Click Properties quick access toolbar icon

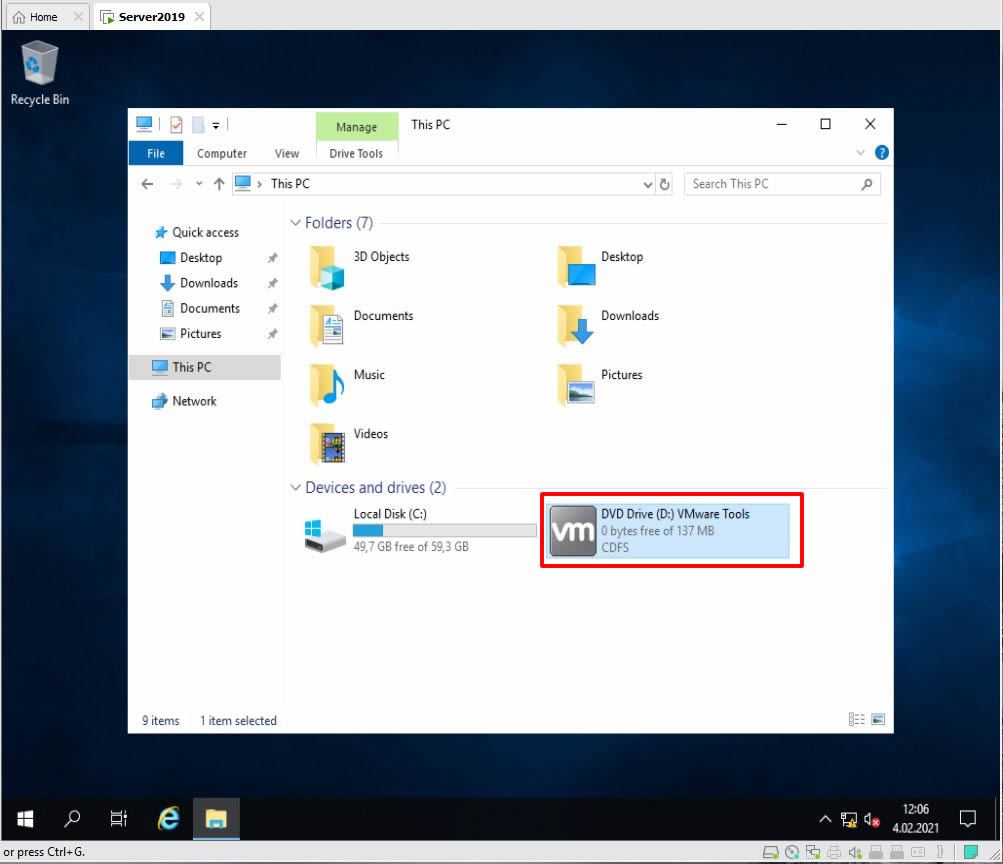pos(177,125)
